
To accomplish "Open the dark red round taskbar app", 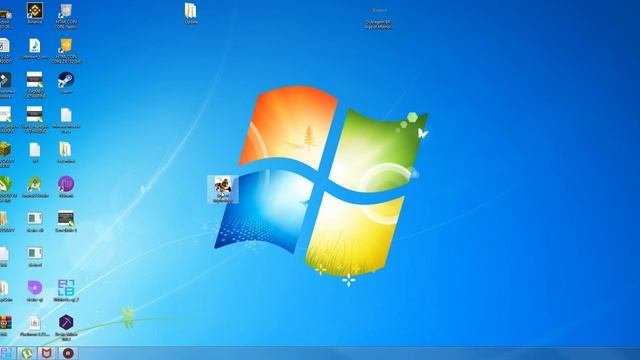I will tap(68, 353).
